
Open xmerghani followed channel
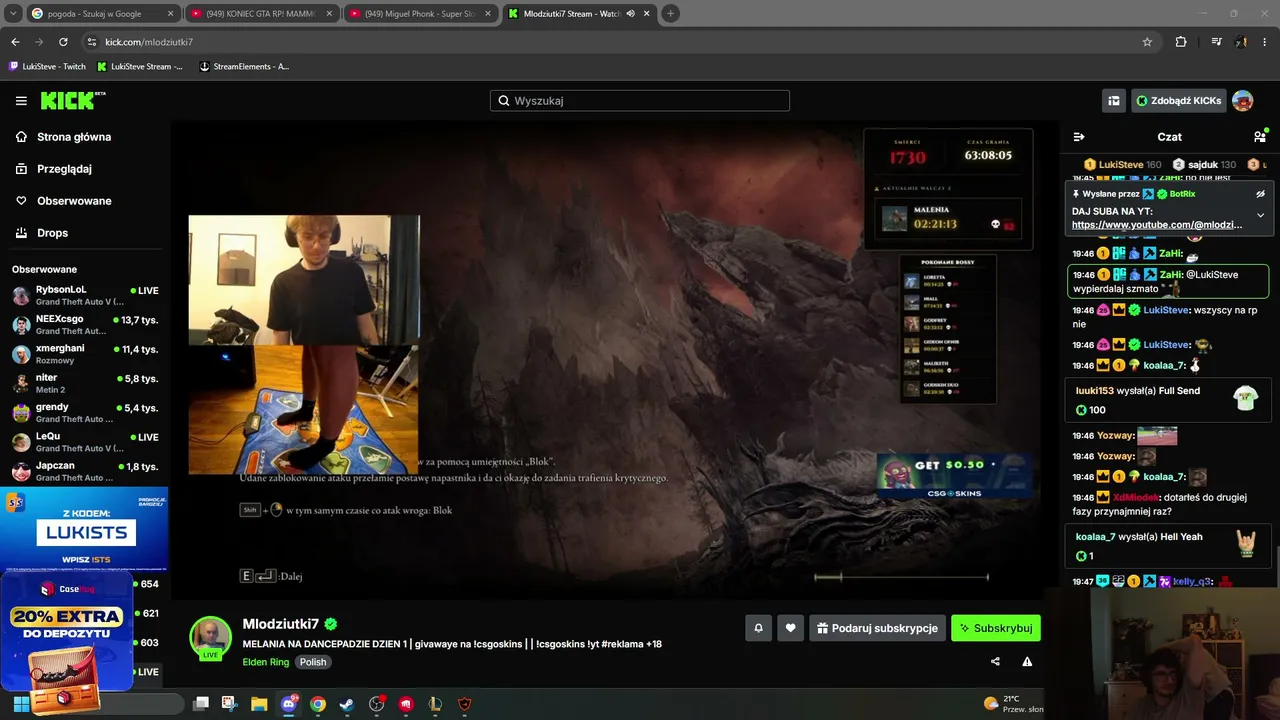click(85, 354)
